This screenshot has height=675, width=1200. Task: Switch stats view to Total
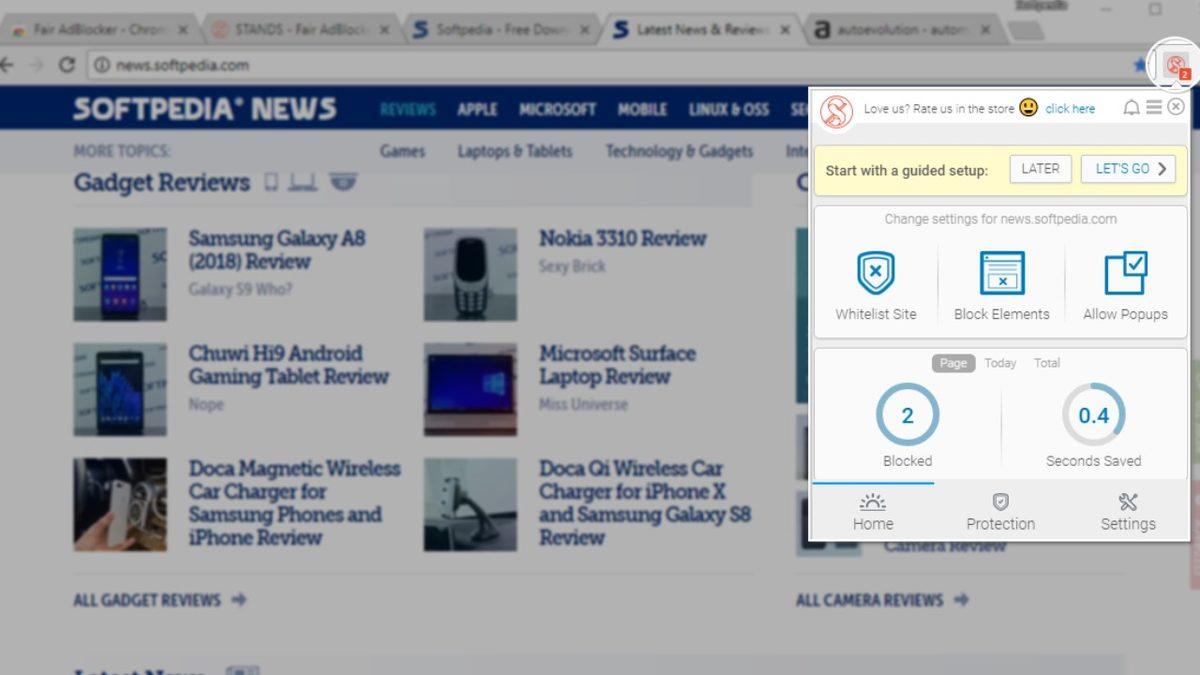click(x=1047, y=363)
